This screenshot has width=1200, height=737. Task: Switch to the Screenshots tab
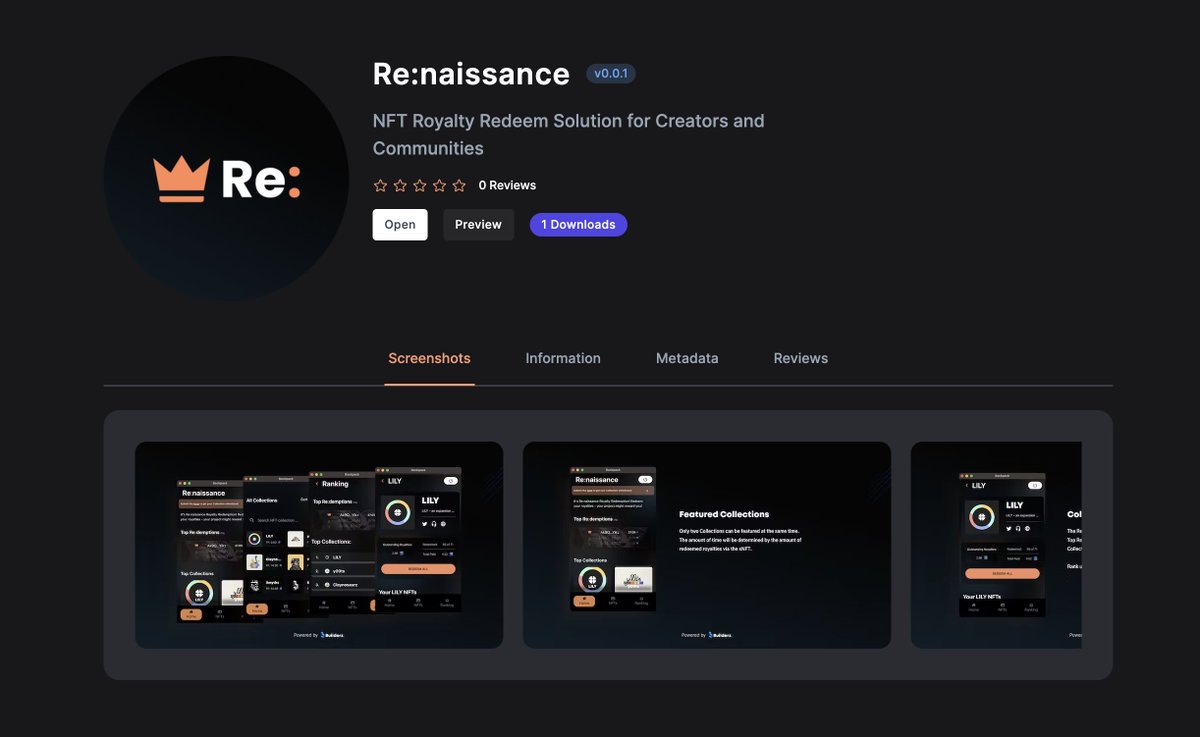coord(429,358)
